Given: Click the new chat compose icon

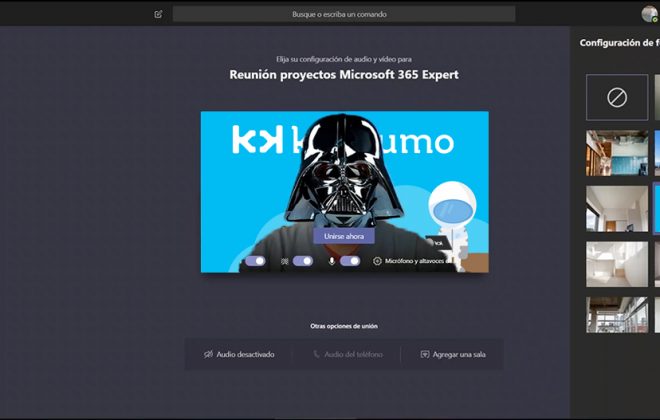Looking at the screenshot, I should [158, 14].
